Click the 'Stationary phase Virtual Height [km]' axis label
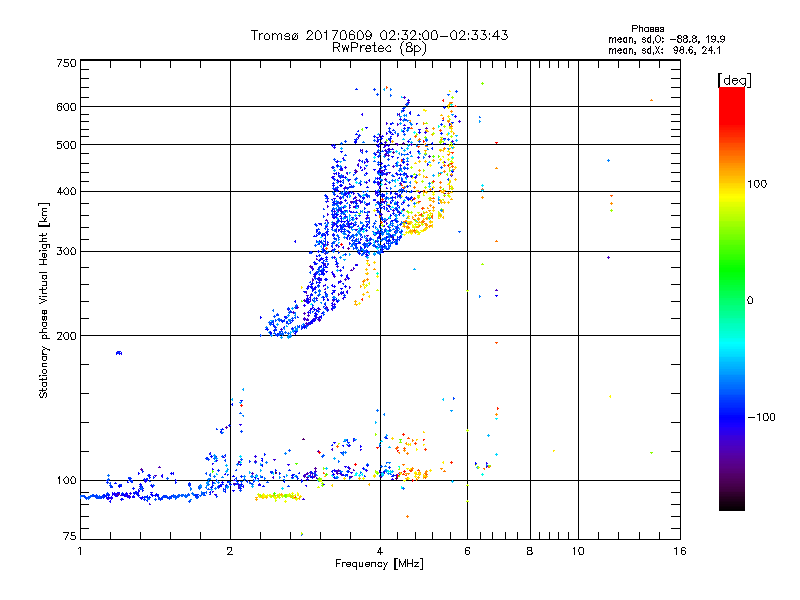Image resolution: width=800 pixels, height=600 pixels. tap(44, 300)
